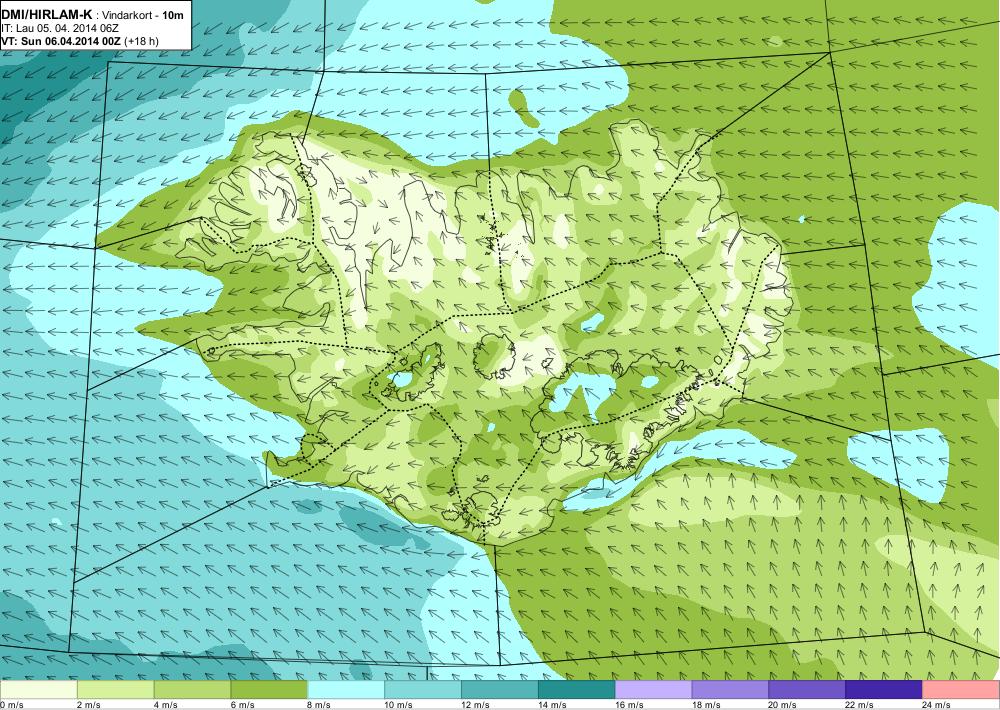Click the 22–24 m/s dark indigo legend swatch
Viewport: 1000px width, 710px height.
(x=884, y=690)
